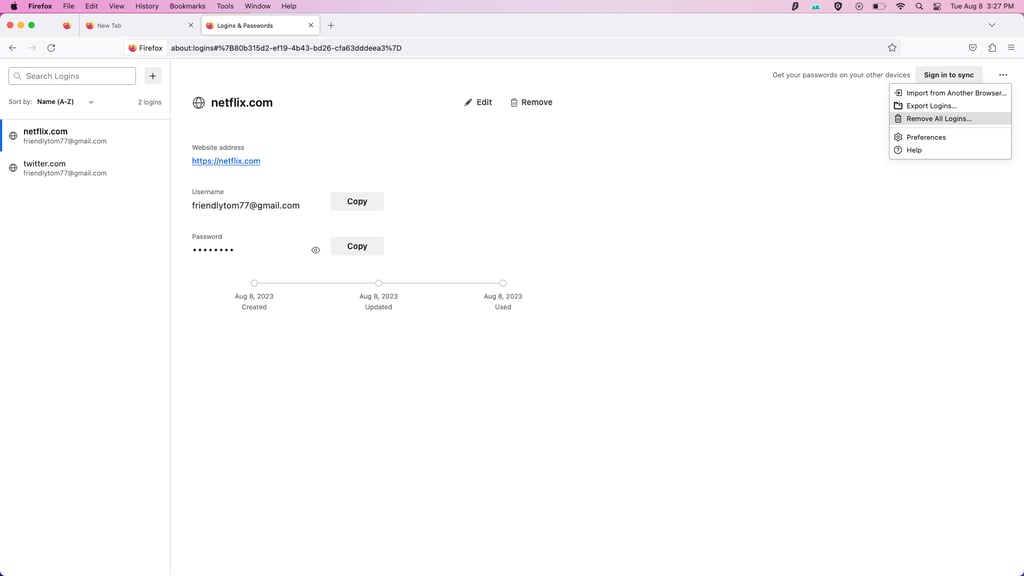The width and height of the screenshot is (1024, 576).
Task: Click the friendlytom77@gmail.com username value
Action: [246, 206]
